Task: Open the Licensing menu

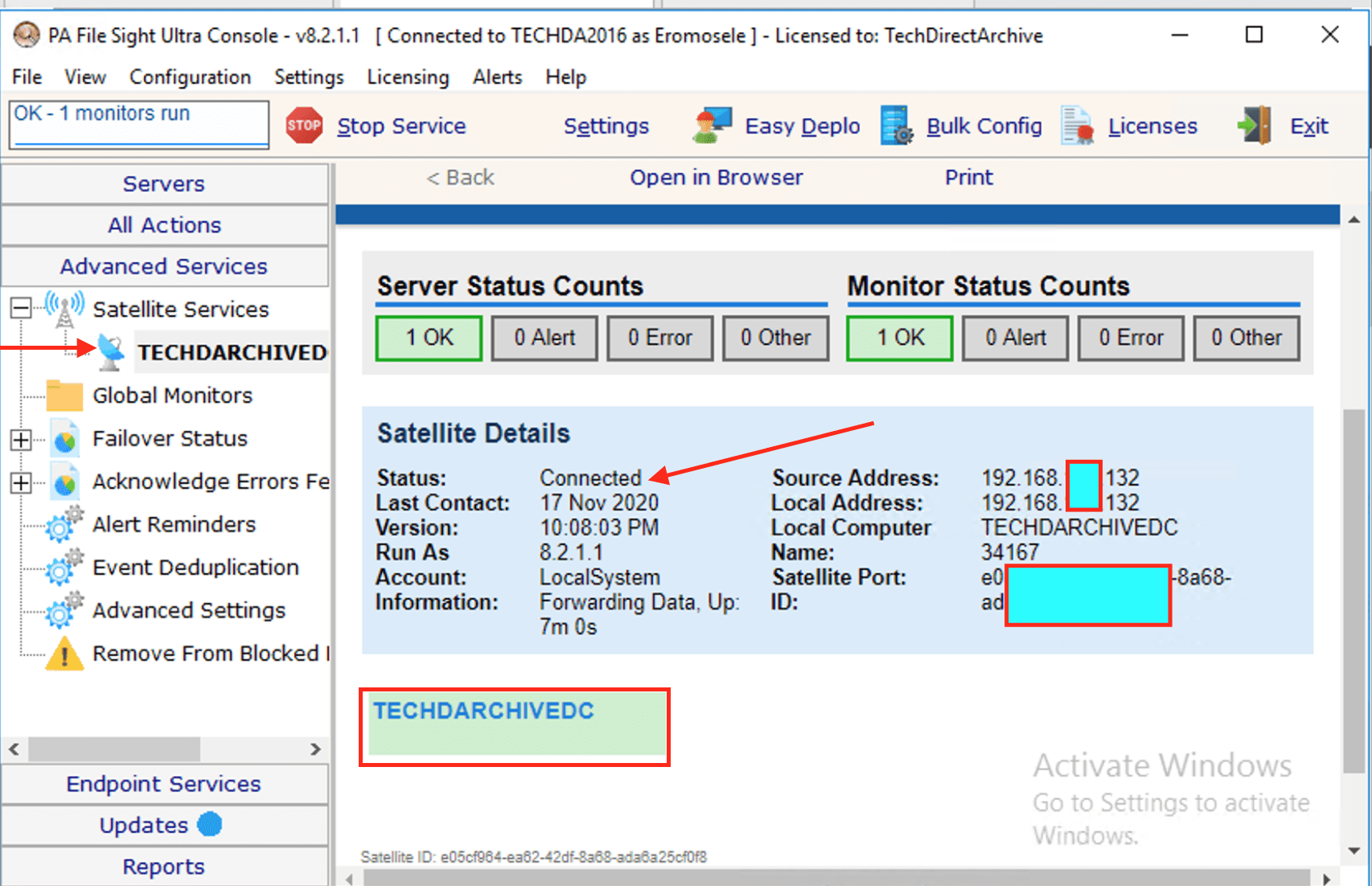Action: (x=408, y=77)
